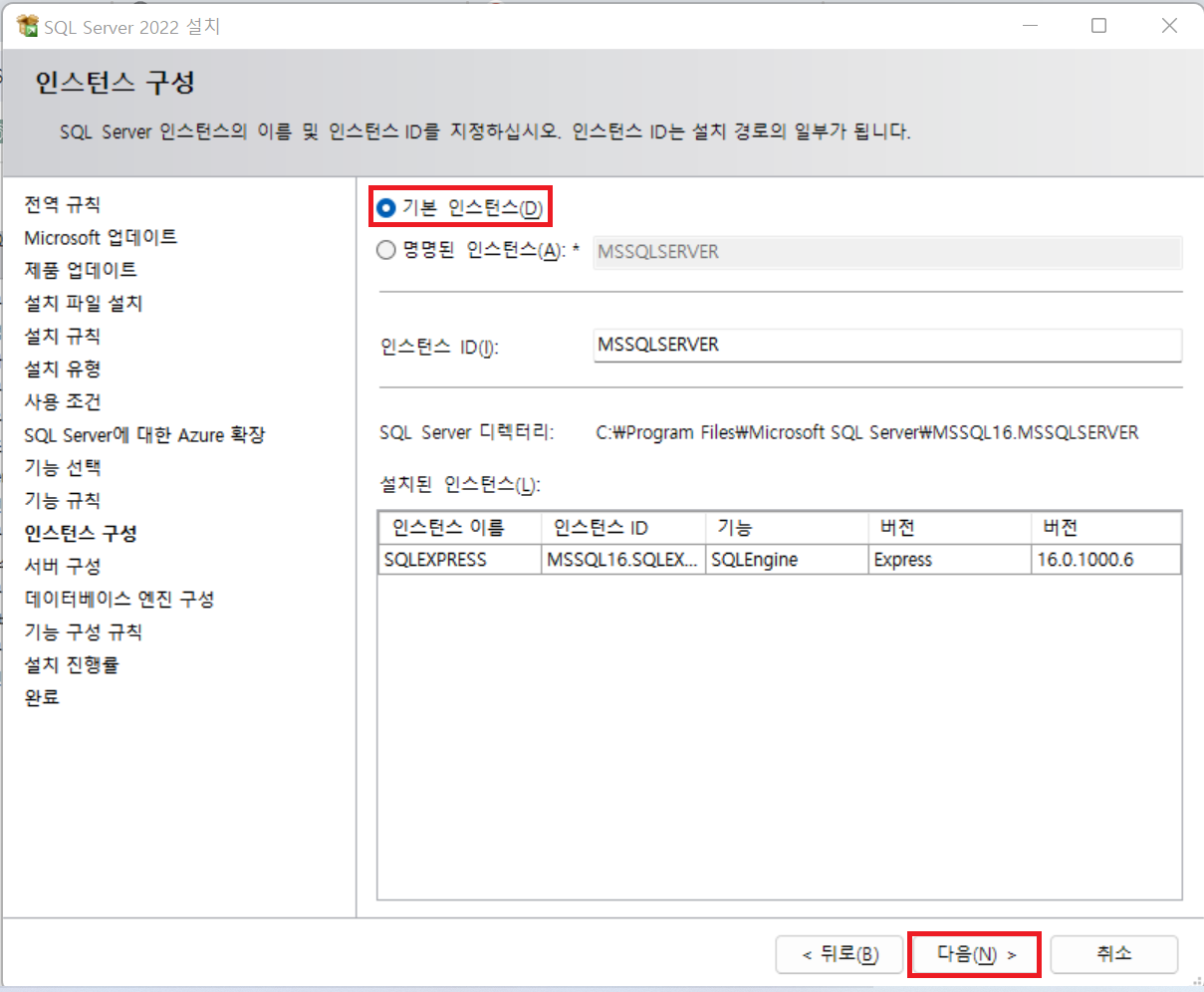Click the SQL Server setup title bar icon
The image size is (1204, 992).
coord(27,26)
